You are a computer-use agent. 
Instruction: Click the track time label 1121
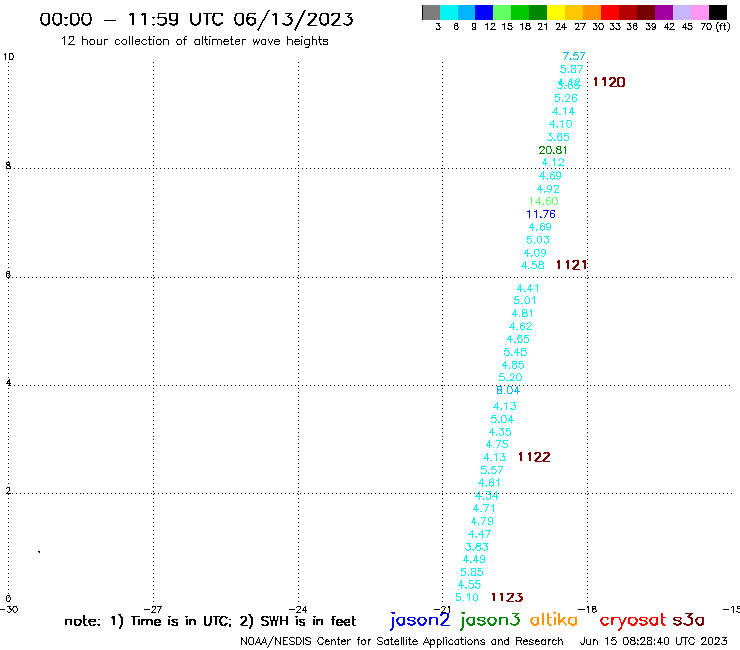[x=572, y=265]
